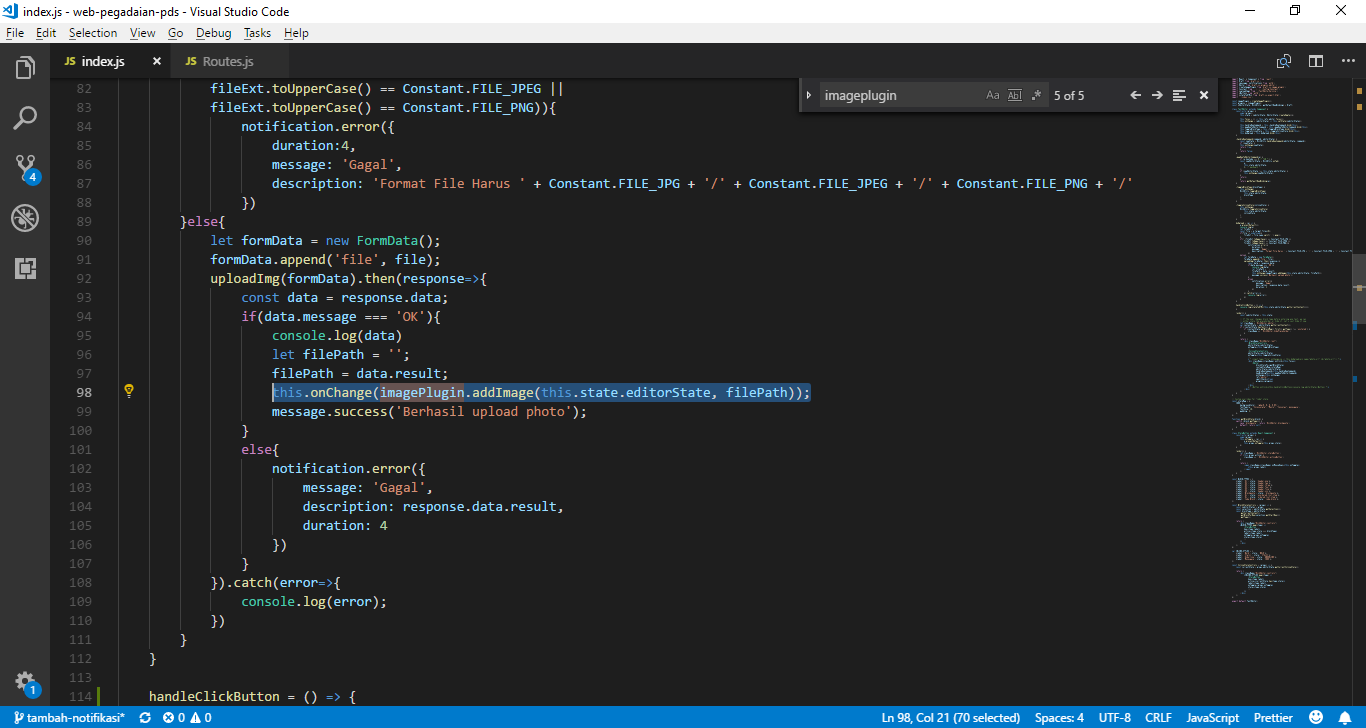Change line endings via CRLF status item
The height and width of the screenshot is (728, 1366).
[1158, 717]
